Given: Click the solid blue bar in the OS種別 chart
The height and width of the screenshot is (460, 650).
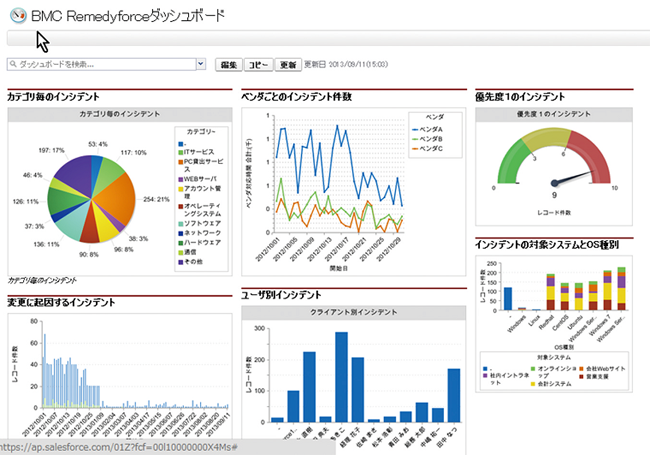Looking at the screenshot, I should 507,299.
